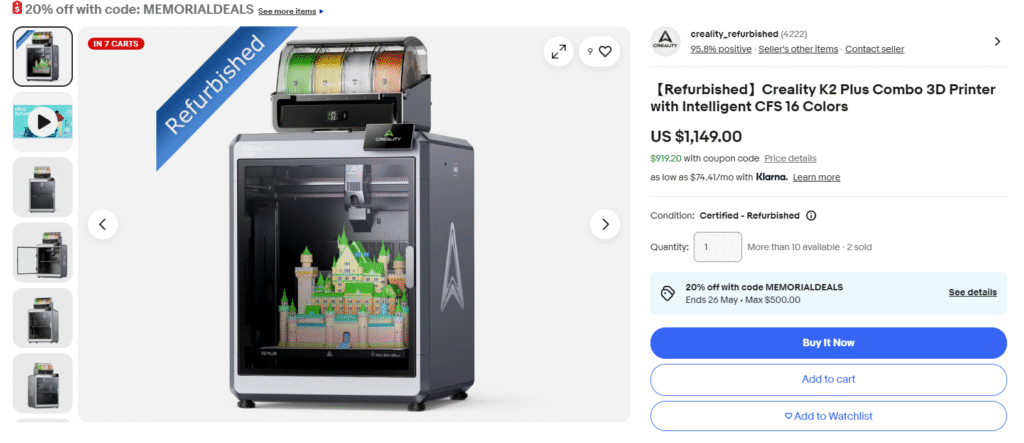Click the Quantity input field

pyautogui.click(x=718, y=247)
